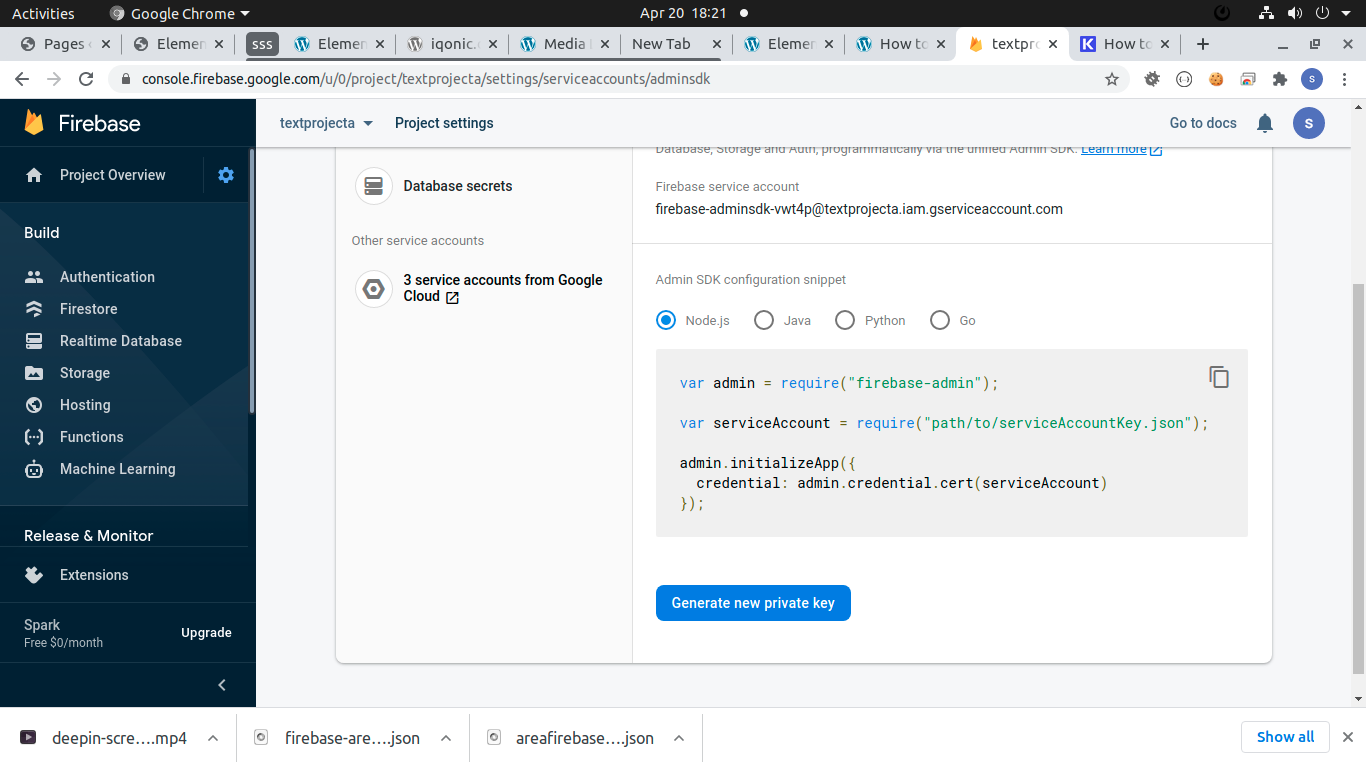The image size is (1366, 768).
Task: Open Functions from the sidebar
Action: (91, 437)
